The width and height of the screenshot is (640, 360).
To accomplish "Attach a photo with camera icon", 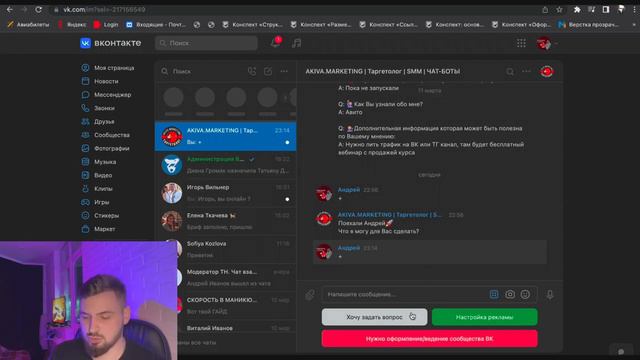I will tap(510, 294).
